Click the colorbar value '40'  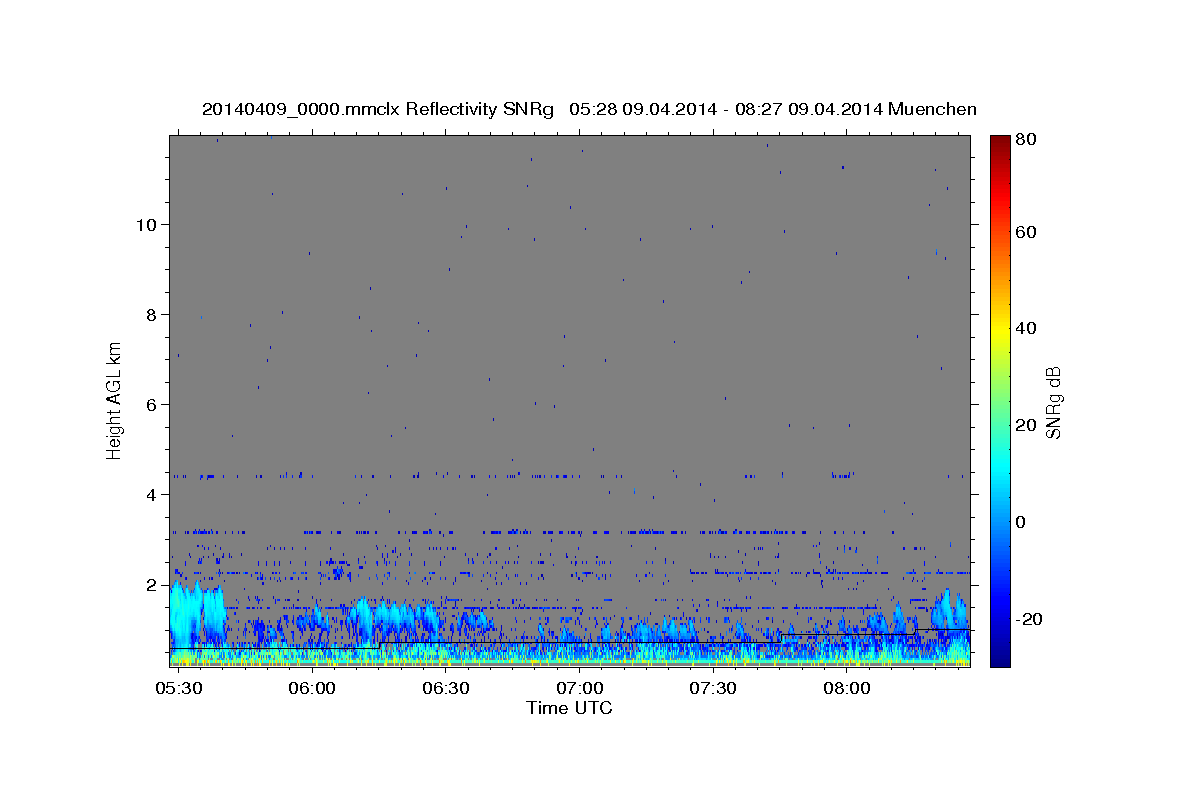(1025, 328)
